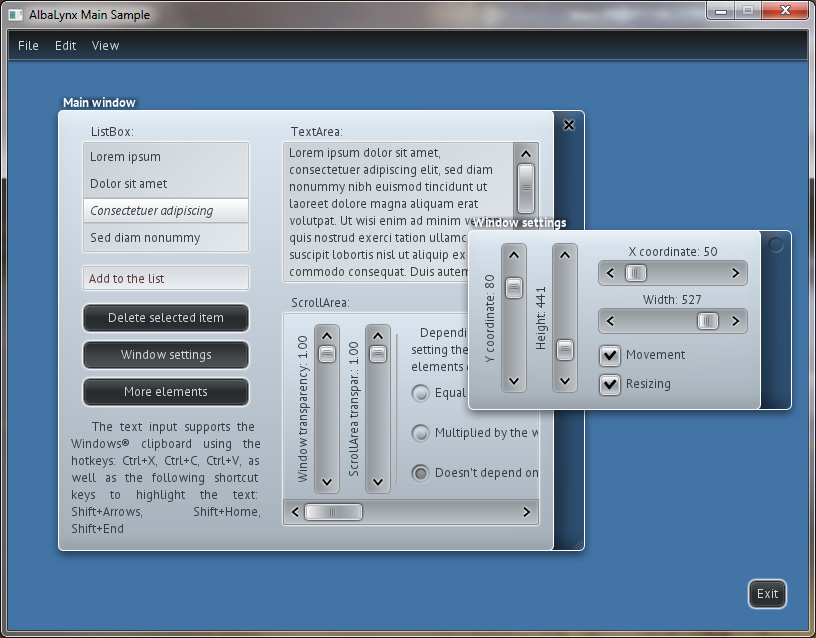Disable the Resizing checkbox
This screenshot has width=816, height=638.
[x=609, y=384]
